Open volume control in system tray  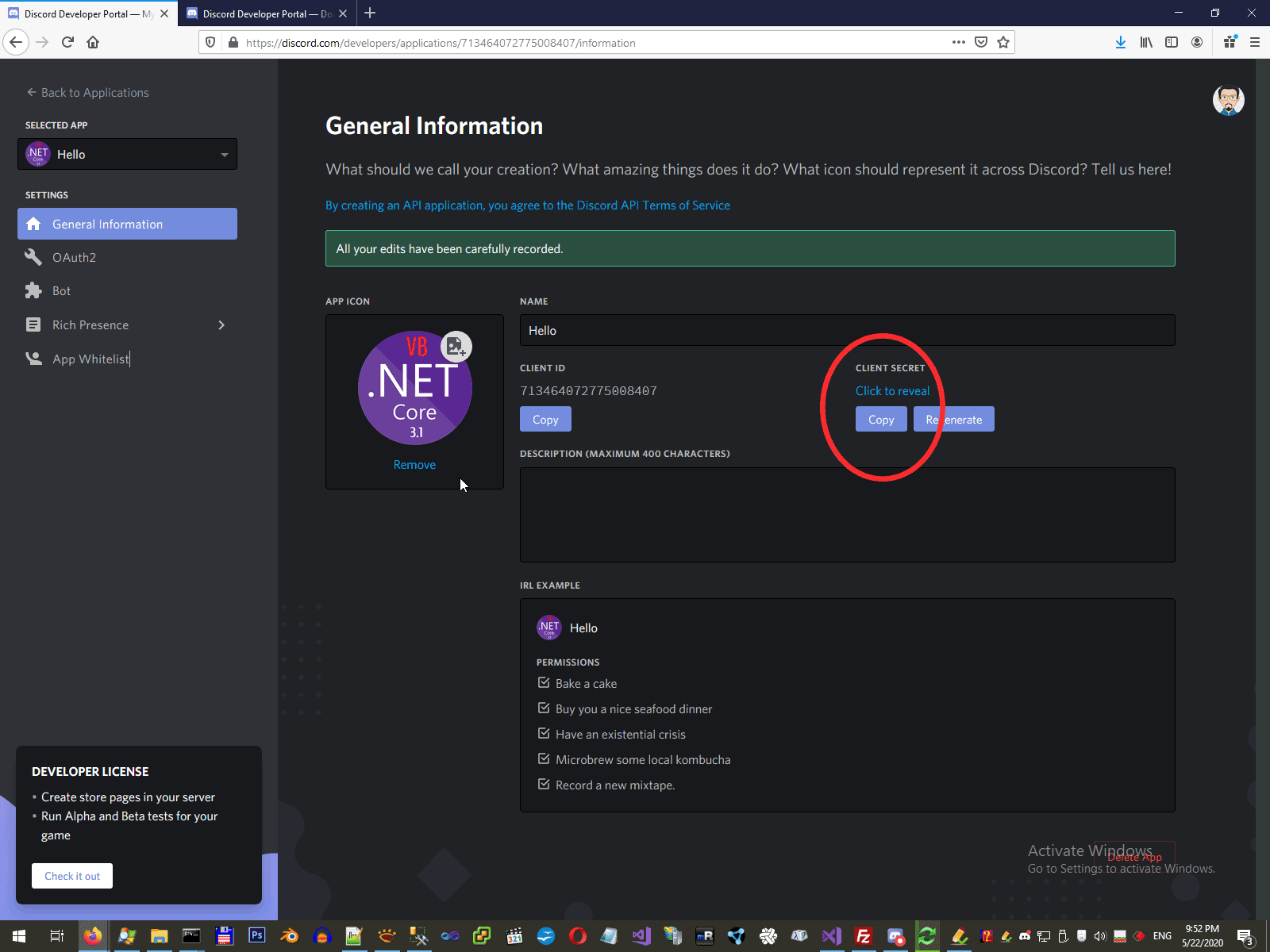coord(1100,936)
